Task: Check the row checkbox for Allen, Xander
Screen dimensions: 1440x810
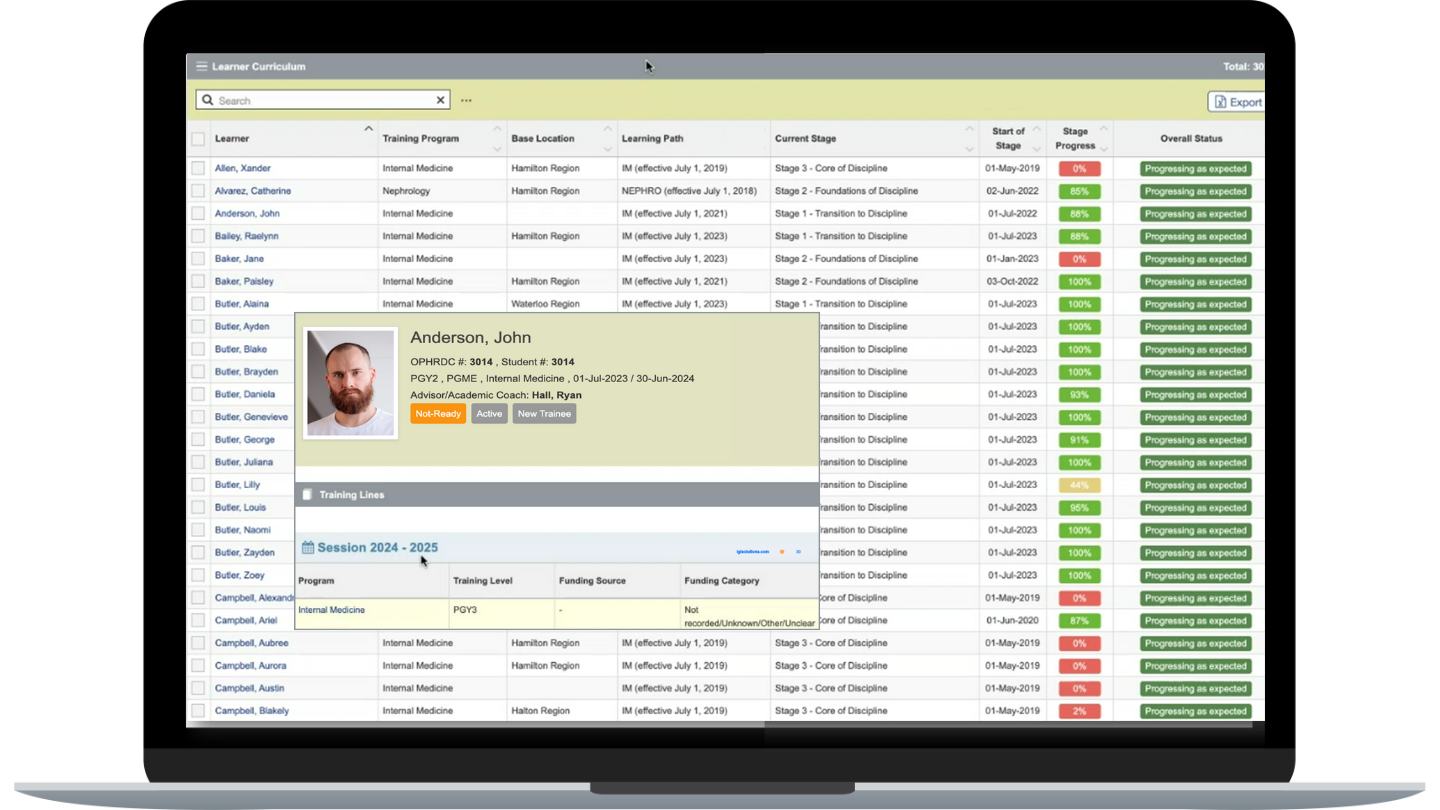Action: pos(198,168)
